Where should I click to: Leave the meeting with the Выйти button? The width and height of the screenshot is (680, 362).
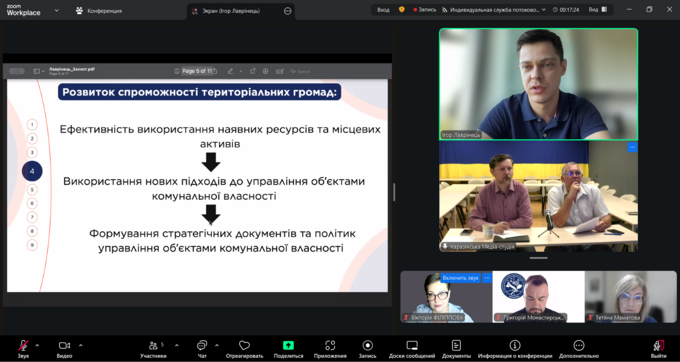click(659, 349)
